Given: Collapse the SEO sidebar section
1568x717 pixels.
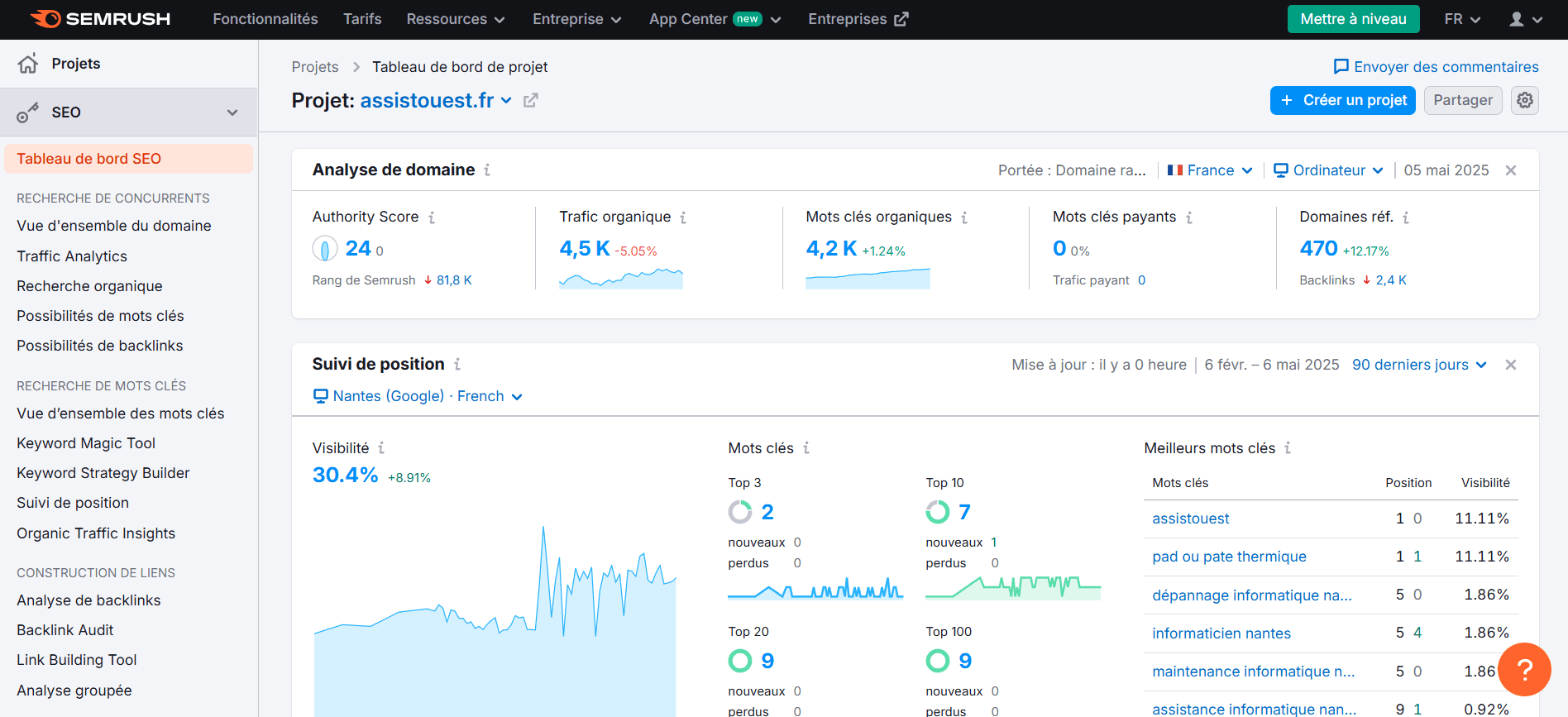Looking at the screenshot, I should (x=232, y=112).
